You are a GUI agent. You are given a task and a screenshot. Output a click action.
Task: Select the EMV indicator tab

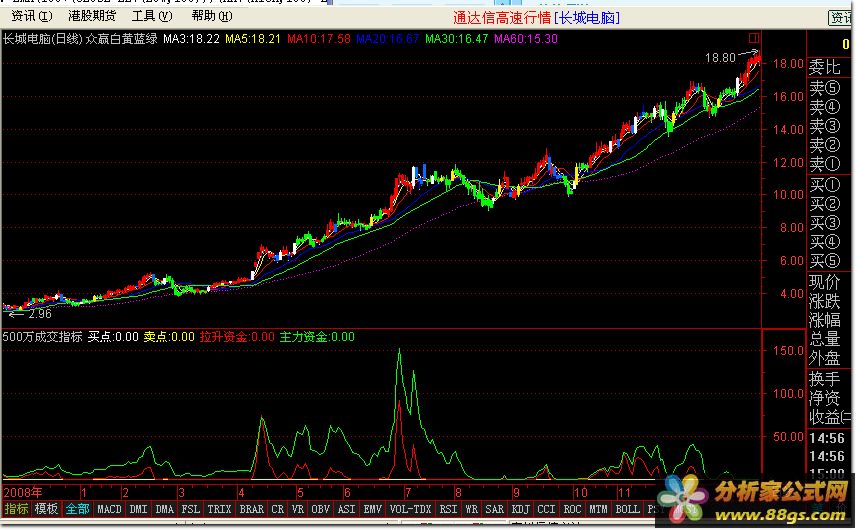[x=373, y=509]
